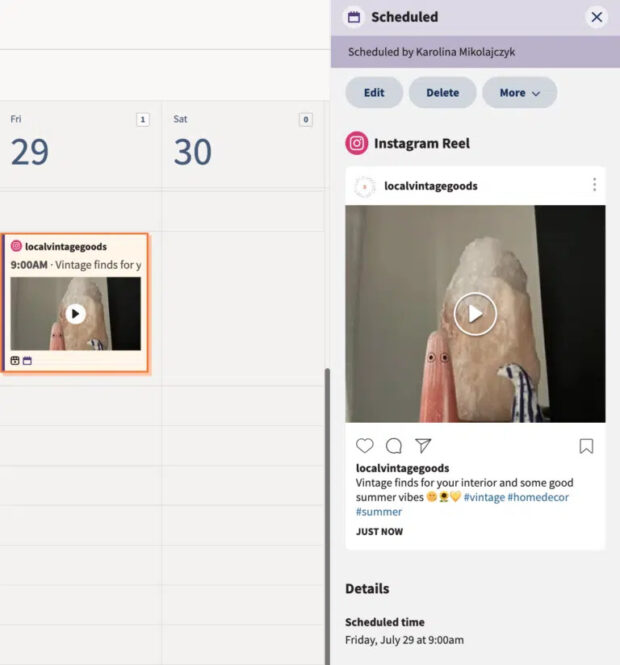The height and width of the screenshot is (665, 620).
Task: Click the #vintage hashtag
Action: (484, 497)
